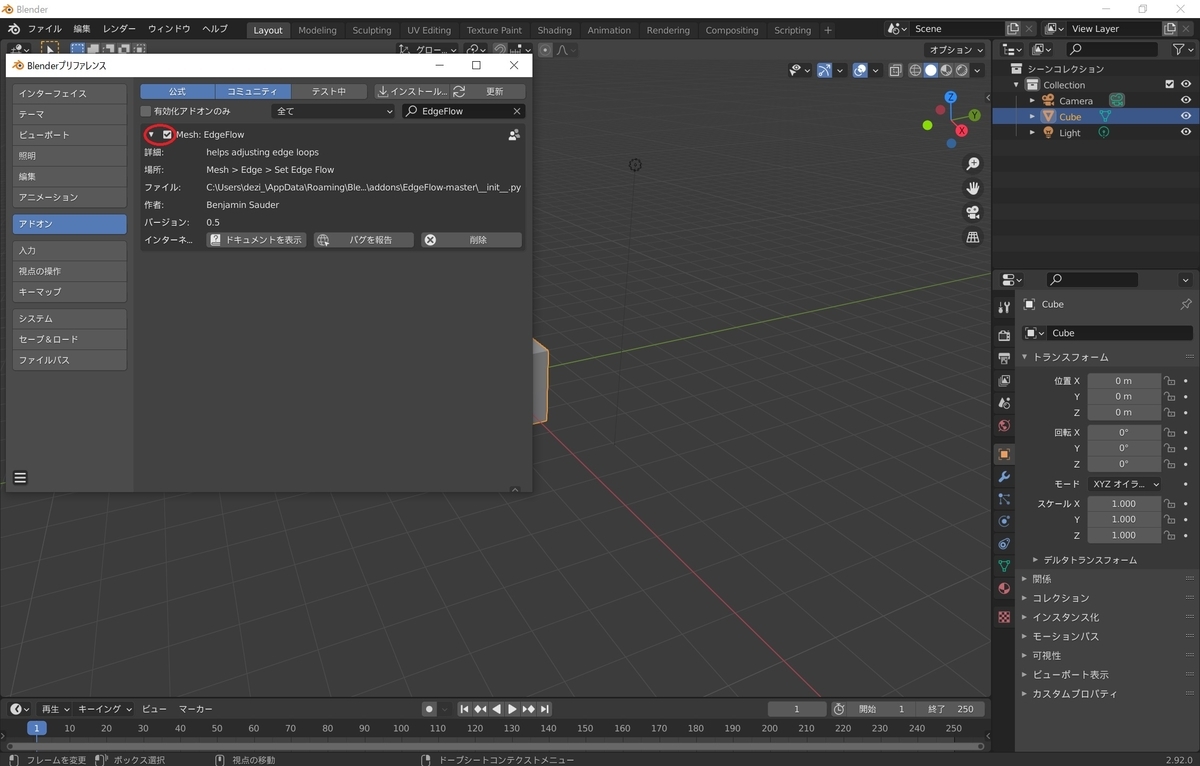This screenshot has height=766, width=1200.
Task: Expand the Mesh: EdgeFlow addon details arrow
Action: pyautogui.click(x=152, y=134)
